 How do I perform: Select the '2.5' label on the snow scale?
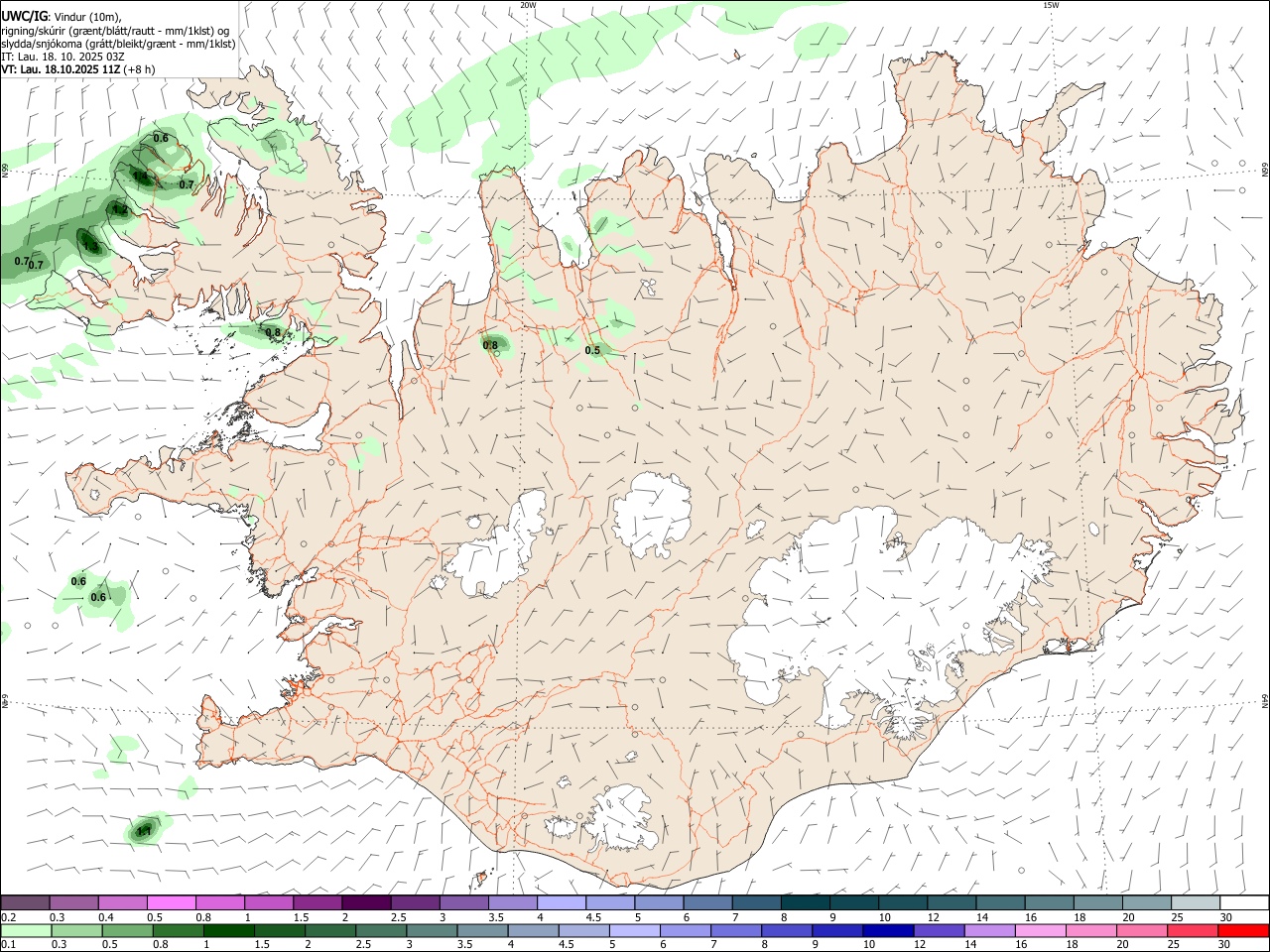pos(398,917)
